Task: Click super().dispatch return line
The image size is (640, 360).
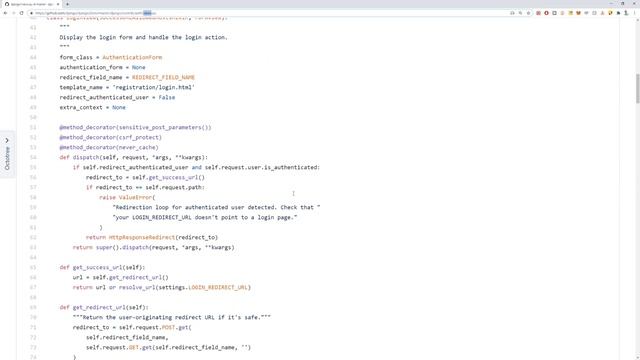Action: coord(153,247)
